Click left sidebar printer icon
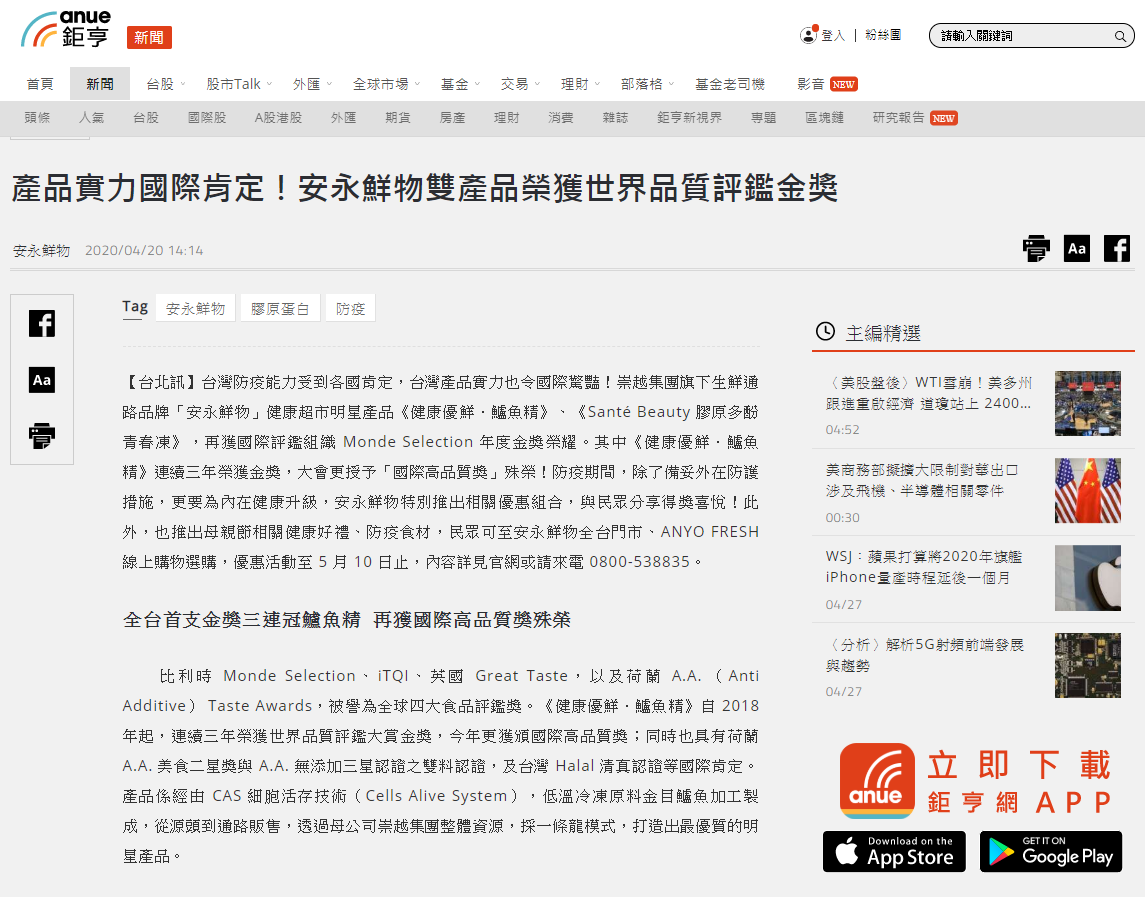Screen dimensions: 1145x897 click(42, 435)
